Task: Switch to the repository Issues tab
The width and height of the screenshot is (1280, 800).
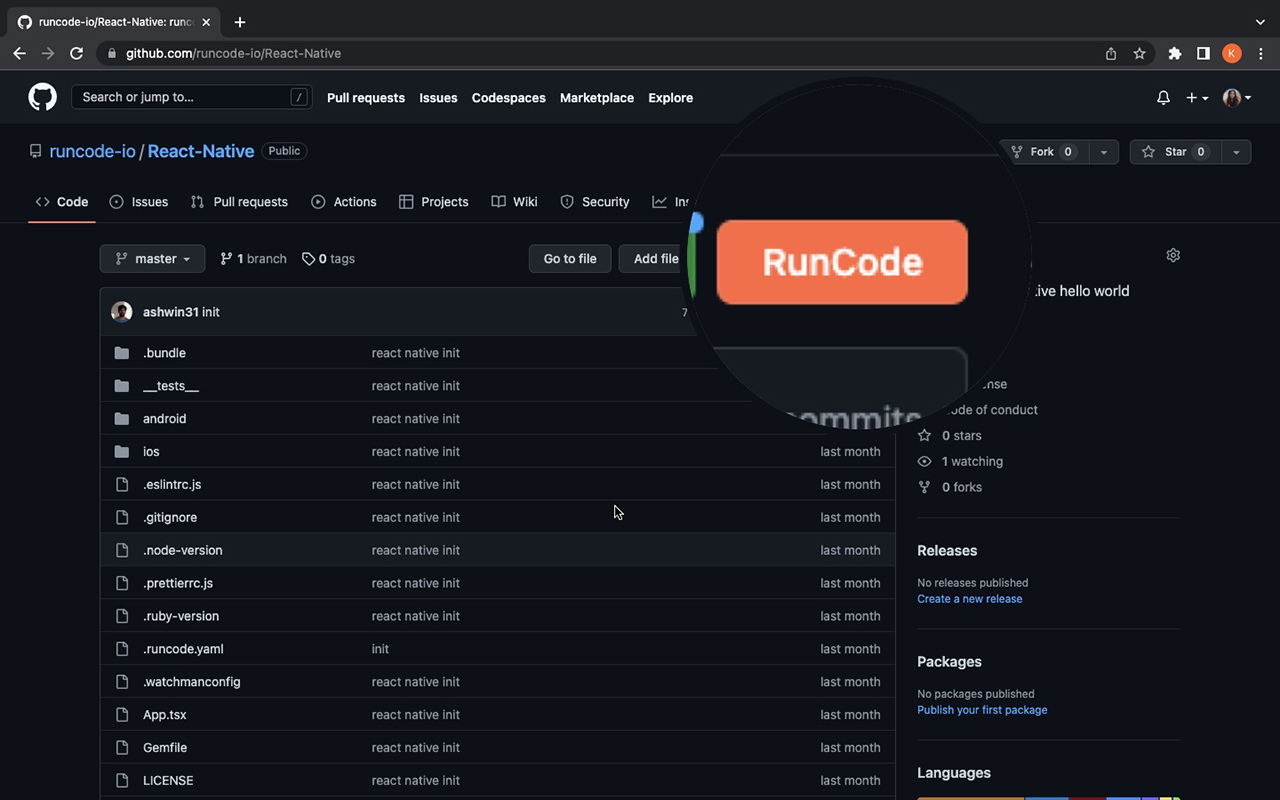Action: pyautogui.click(x=139, y=202)
